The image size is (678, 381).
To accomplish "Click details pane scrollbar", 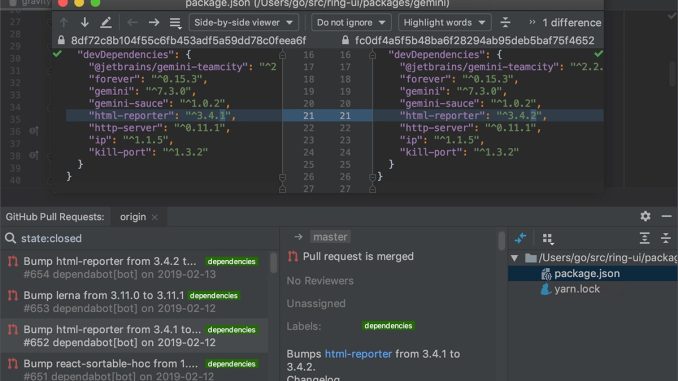I will pos(502,240).
